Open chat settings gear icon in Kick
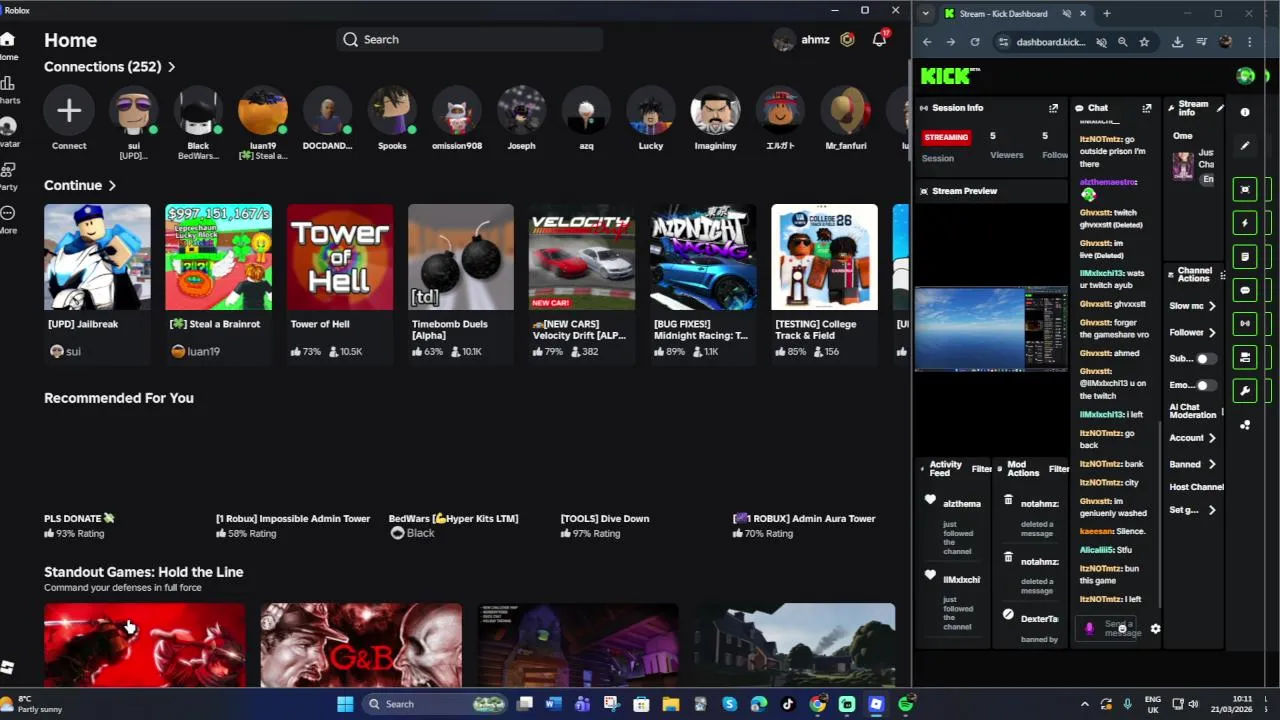The image size is (1280, 720). click(1155, 629)
